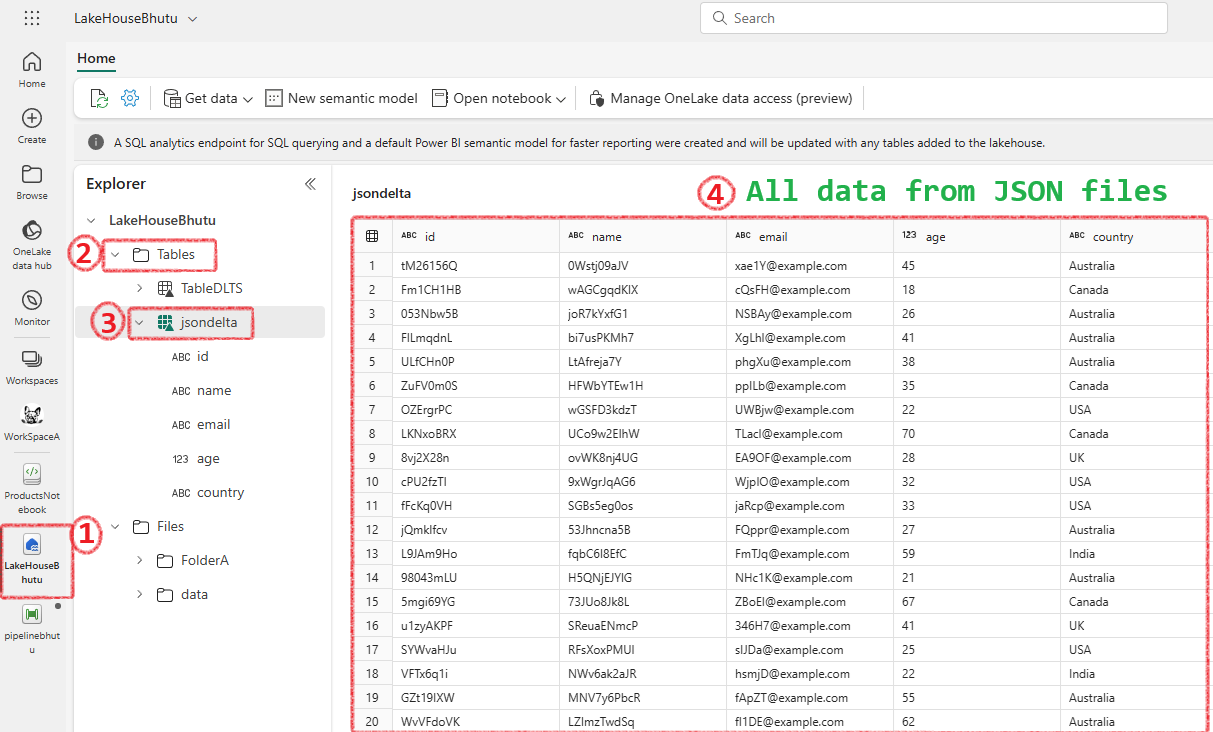Click the jsondelta table icon

click(x=166, y=322)
